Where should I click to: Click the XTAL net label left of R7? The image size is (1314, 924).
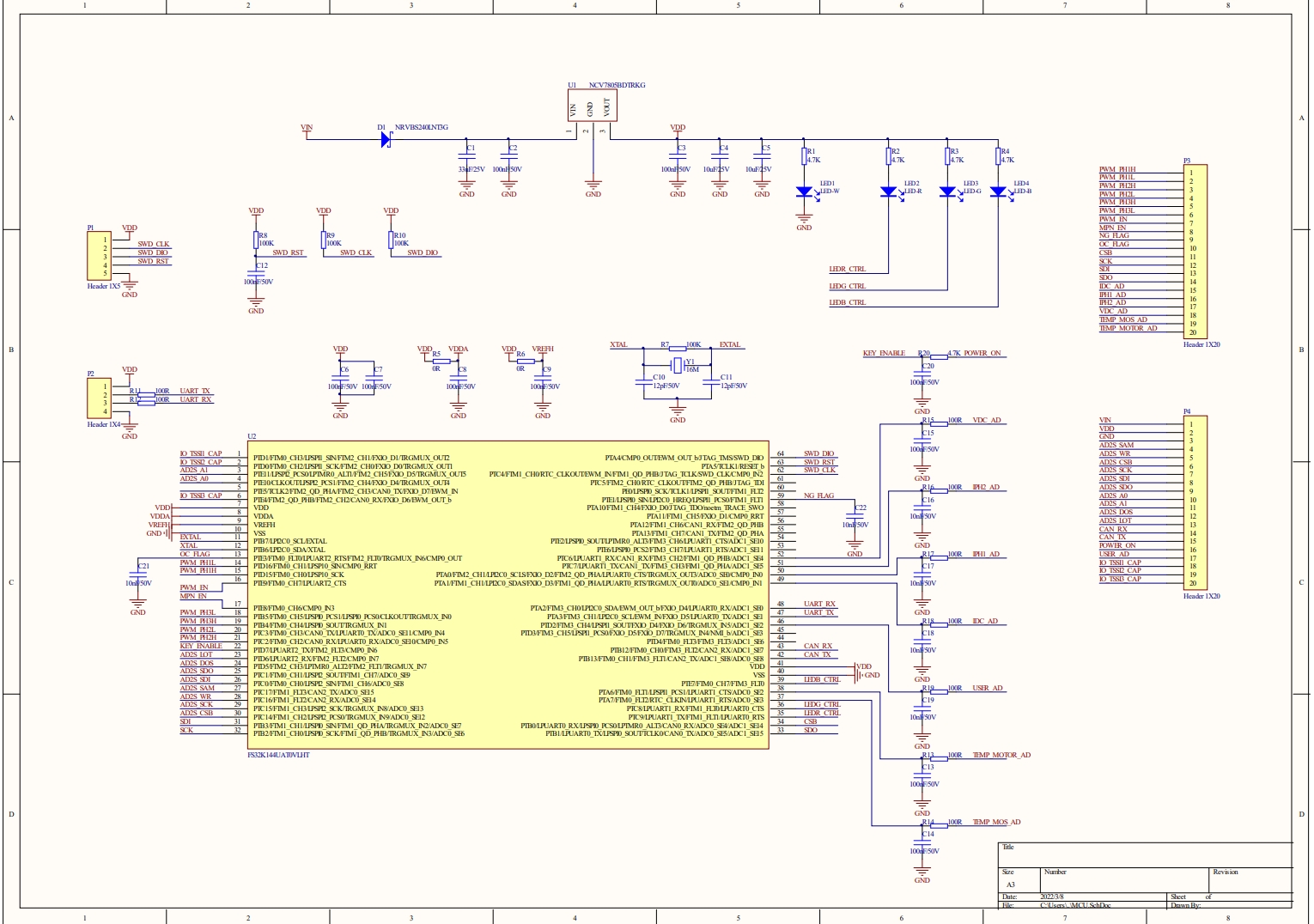pos(618,344)
